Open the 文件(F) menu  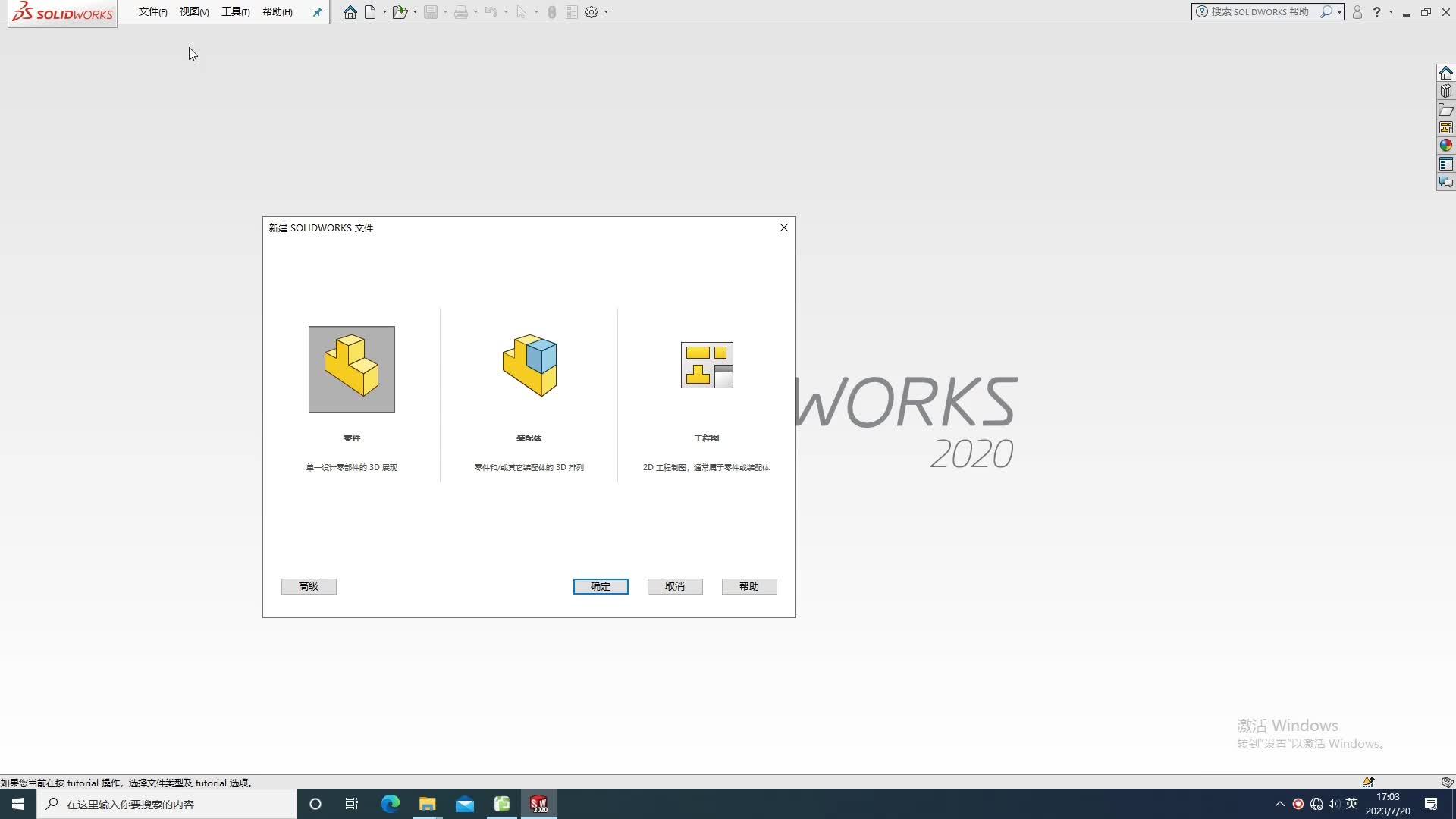coord(152,12)
